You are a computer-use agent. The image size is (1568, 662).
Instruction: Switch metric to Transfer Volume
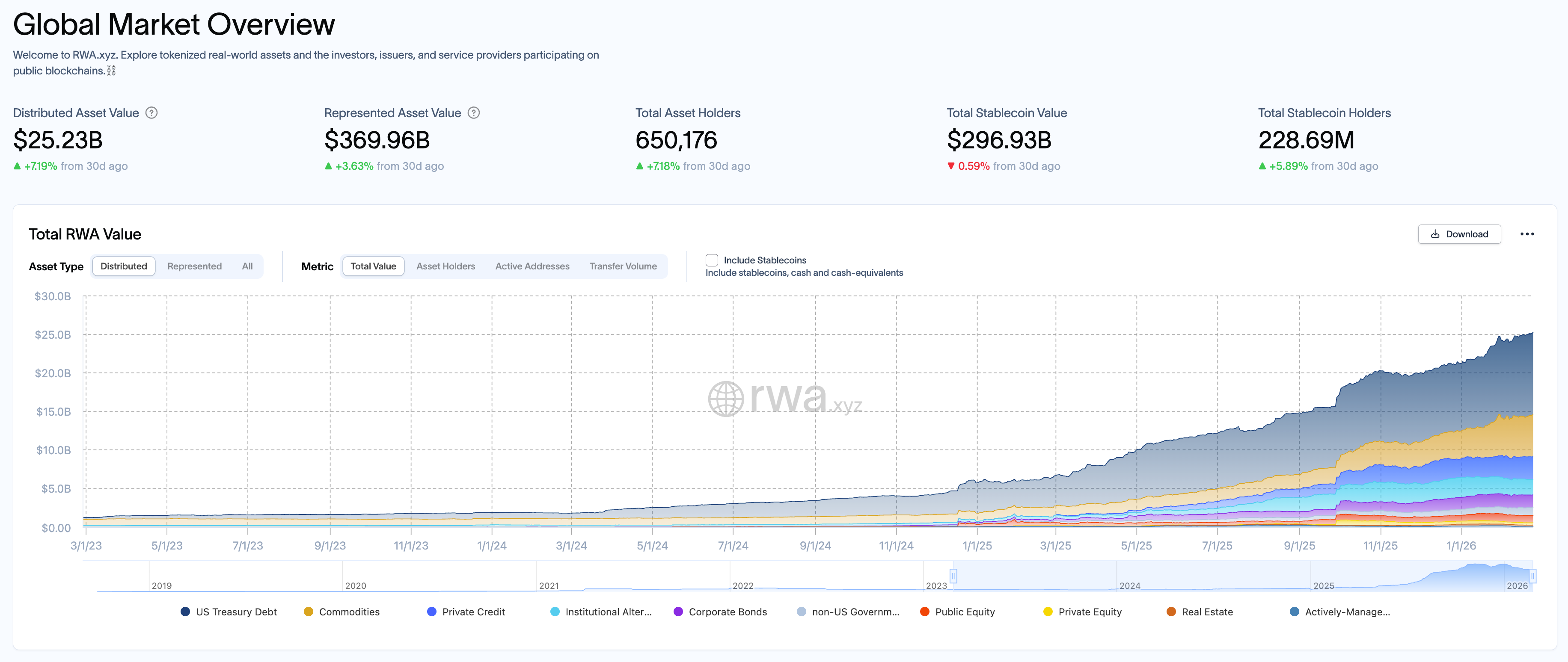coord(623,266)
